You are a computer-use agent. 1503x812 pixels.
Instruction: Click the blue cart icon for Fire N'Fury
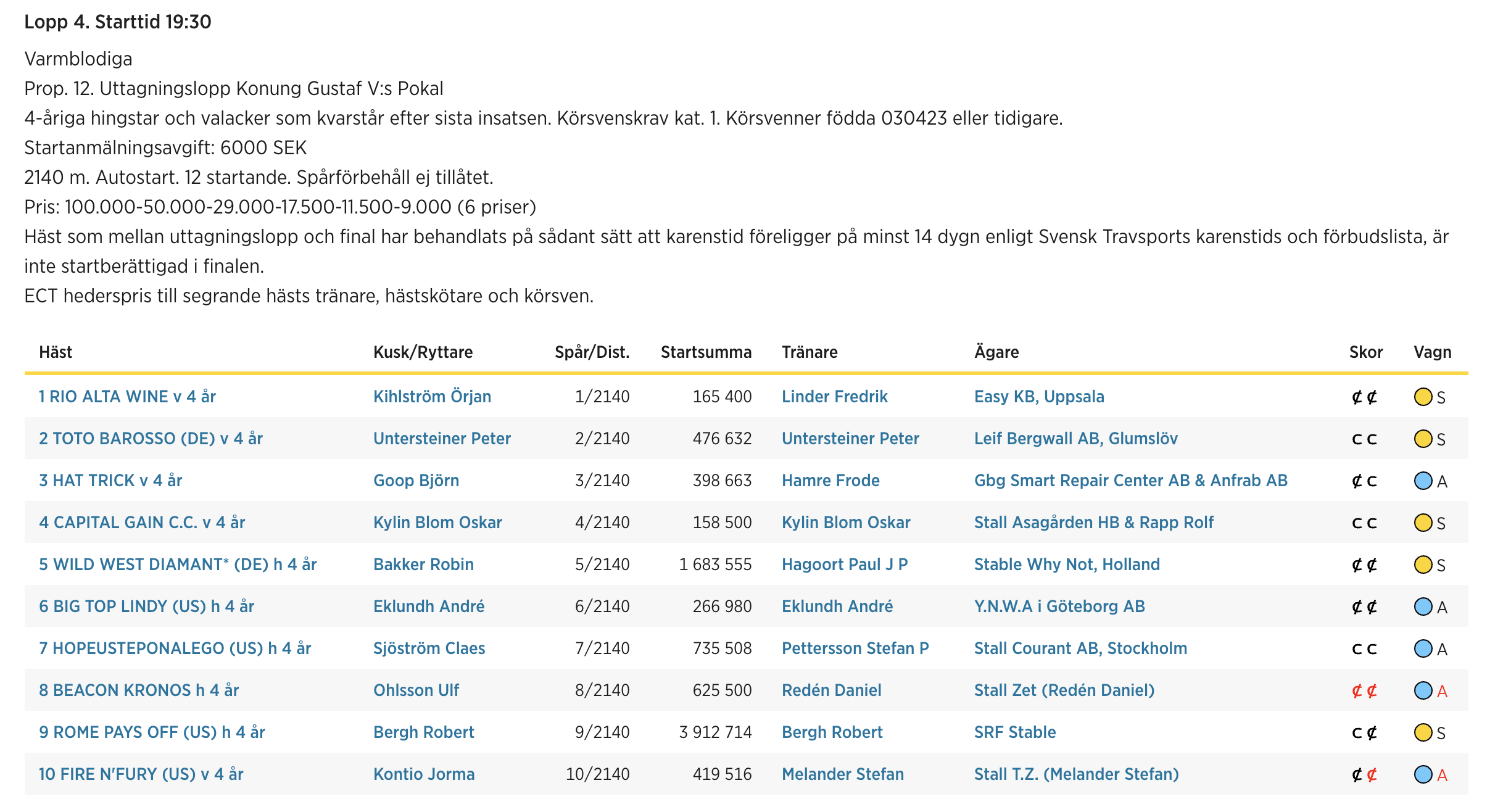[1423, 774]
